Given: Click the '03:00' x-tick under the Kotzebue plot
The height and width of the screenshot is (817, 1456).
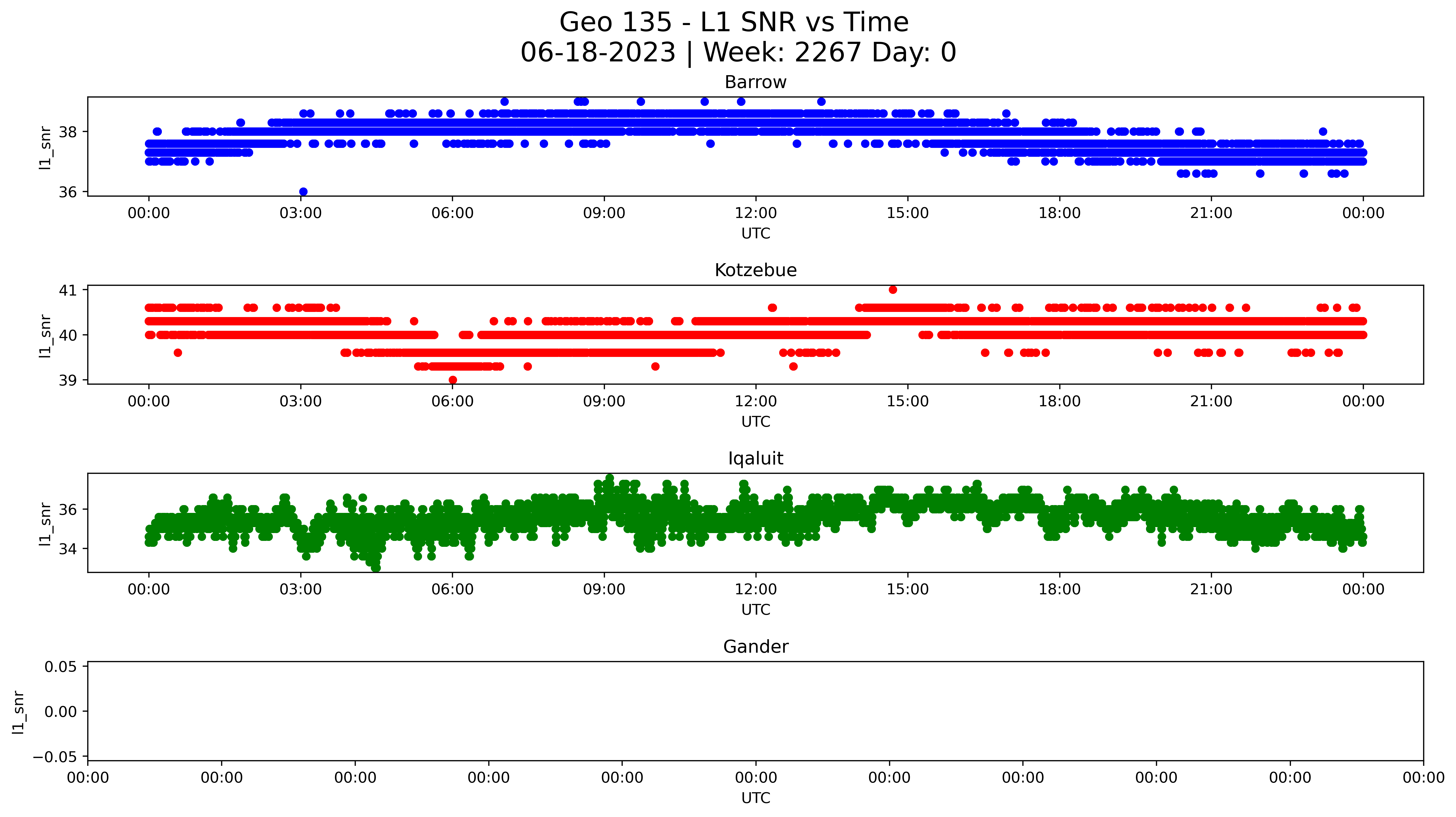Looking at the screenshot, I should click(301, 401).
